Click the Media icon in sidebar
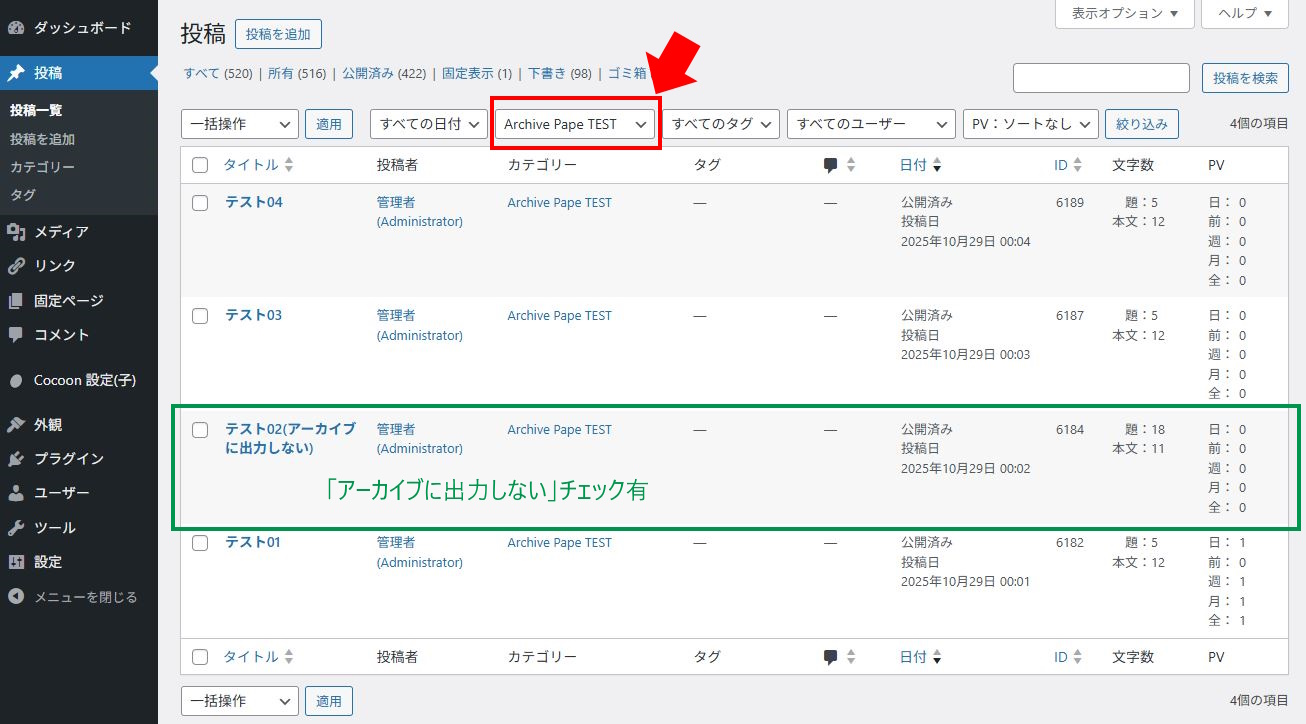1306x724 pixels. (x=16, y=232)
